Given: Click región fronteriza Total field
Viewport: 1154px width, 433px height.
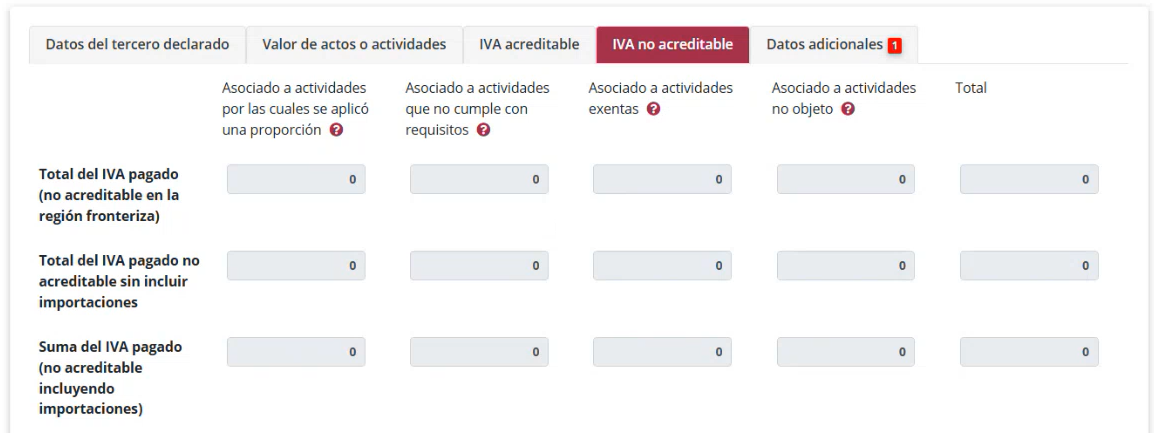Looking at the screenshot, I should (x=1029, y=180).
